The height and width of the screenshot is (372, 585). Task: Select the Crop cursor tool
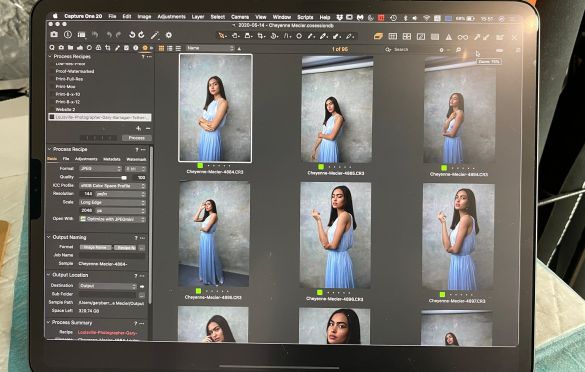[x=260, y=36]
